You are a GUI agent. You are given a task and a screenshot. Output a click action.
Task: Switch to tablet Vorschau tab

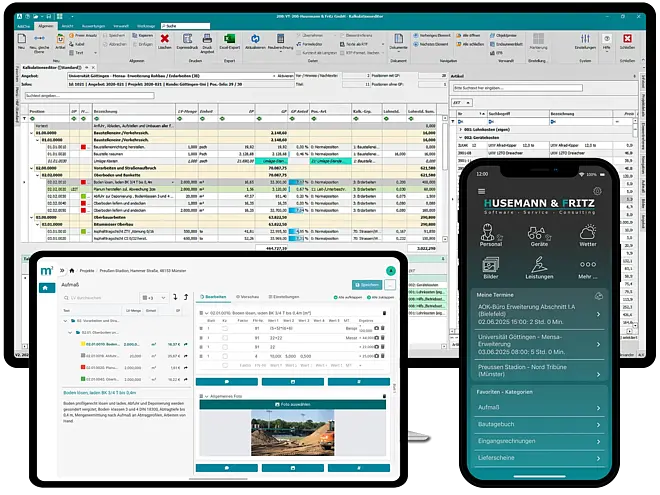click(247, 297)
